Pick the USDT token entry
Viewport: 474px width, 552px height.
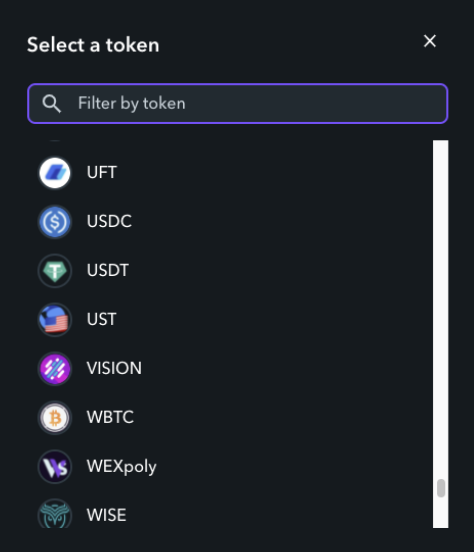(108, 270)
